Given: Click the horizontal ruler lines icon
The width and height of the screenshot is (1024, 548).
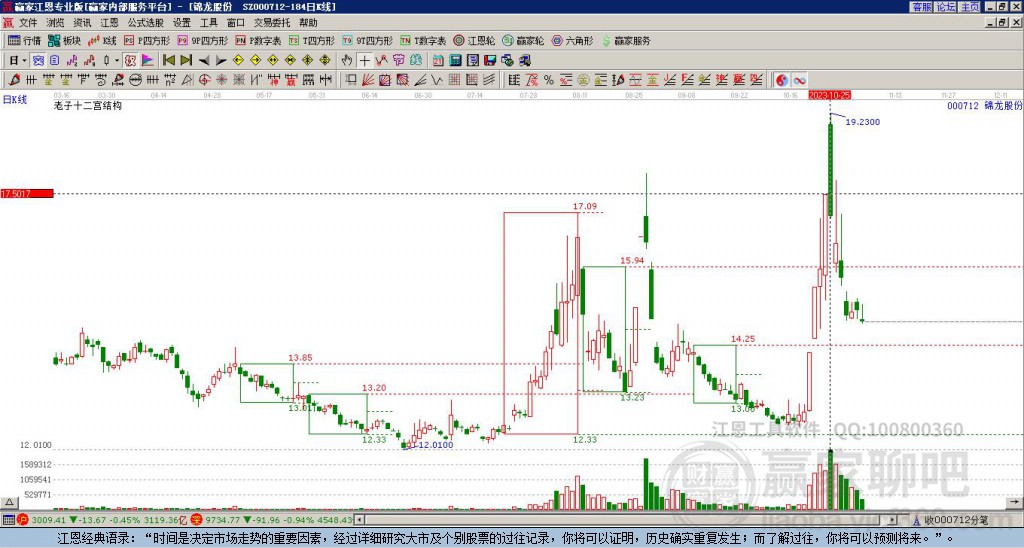Looking at the screenshot, I should click(513, 80).
